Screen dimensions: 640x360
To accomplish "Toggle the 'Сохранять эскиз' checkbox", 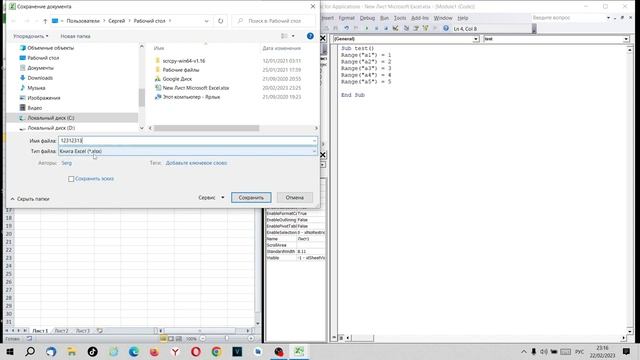I will 71,179.
